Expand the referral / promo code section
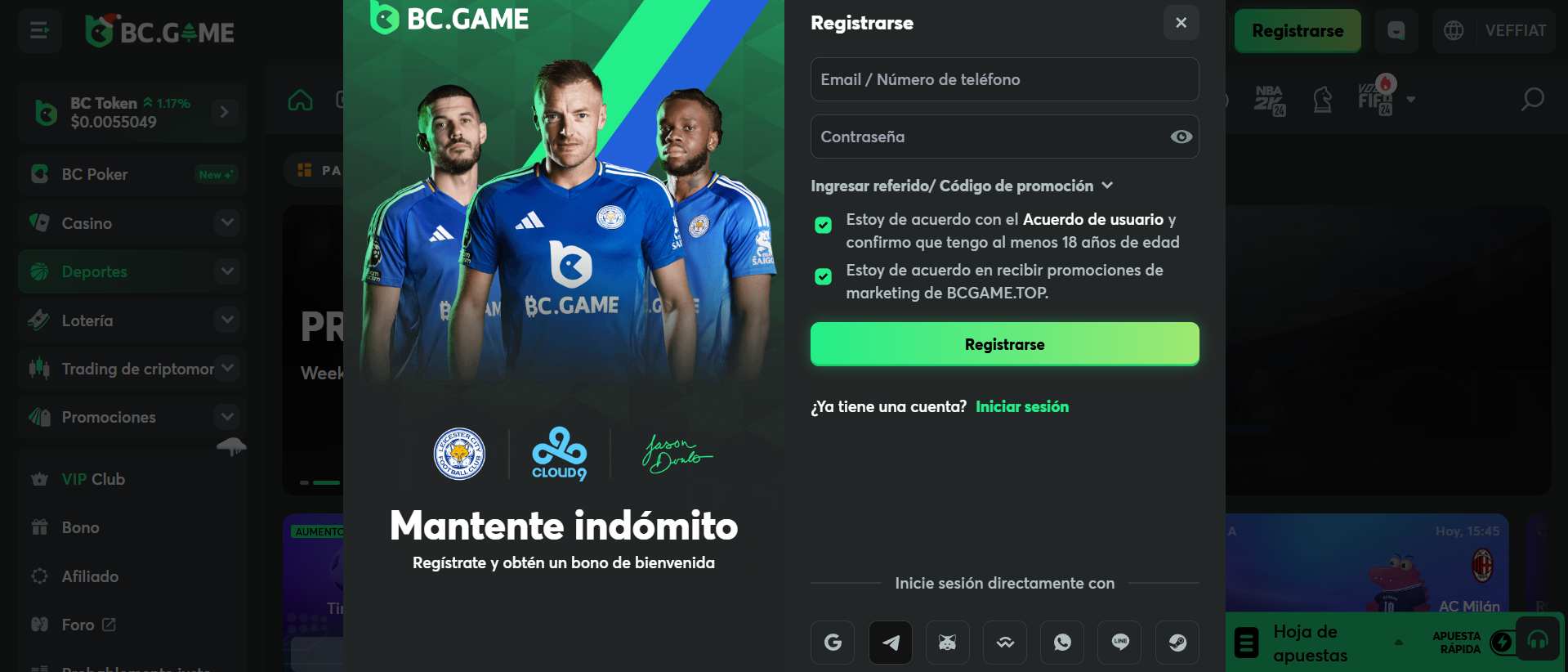This screenshot has height=672, width=1568. (x=962, y=186)
